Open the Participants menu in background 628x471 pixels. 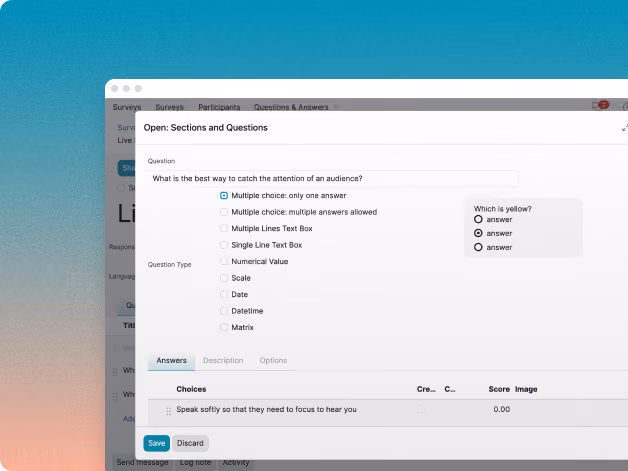219,107
